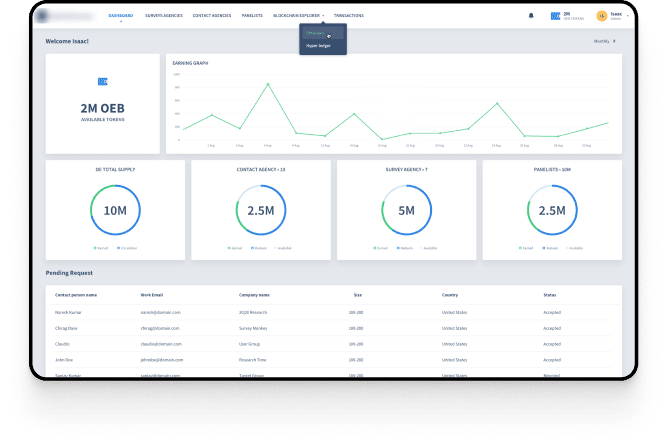Open the Transactions tab
The width and height of the screenshot is (667, 445).
point(349,16)
